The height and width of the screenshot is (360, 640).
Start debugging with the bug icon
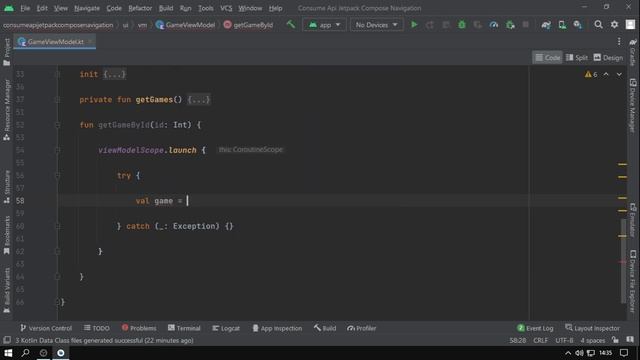click(x=462, y=24)
